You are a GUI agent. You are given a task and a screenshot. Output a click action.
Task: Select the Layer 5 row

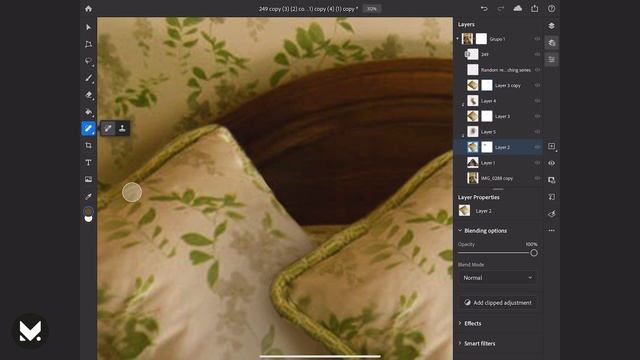pos(498,132)
